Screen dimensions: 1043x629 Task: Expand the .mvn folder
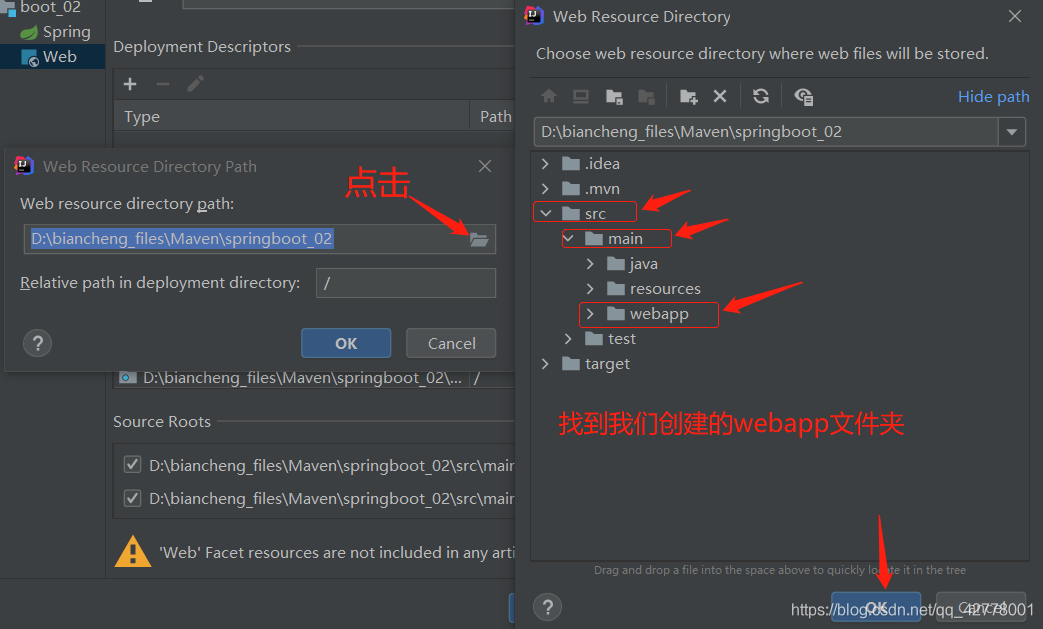(x=545, y=189)
